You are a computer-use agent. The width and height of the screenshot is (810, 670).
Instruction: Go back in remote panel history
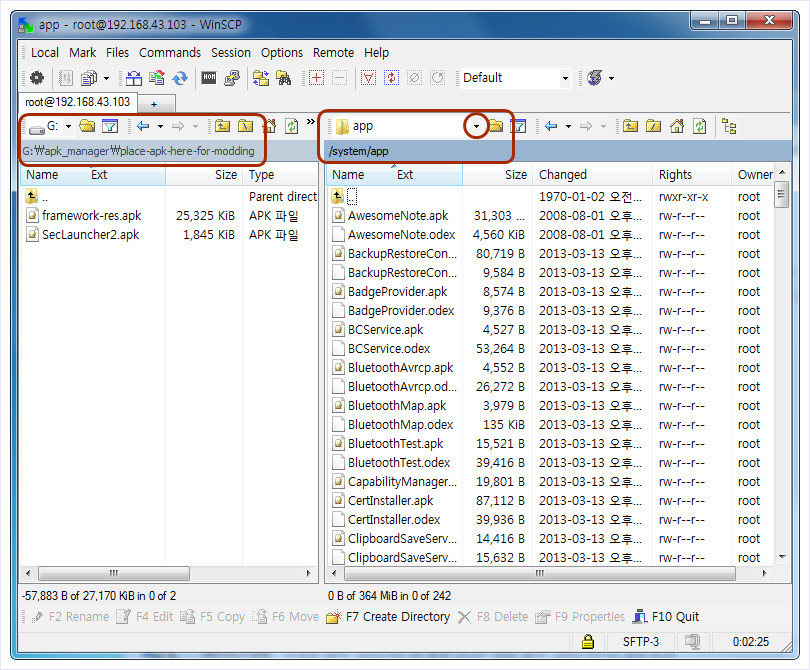(x=551, y=126)
